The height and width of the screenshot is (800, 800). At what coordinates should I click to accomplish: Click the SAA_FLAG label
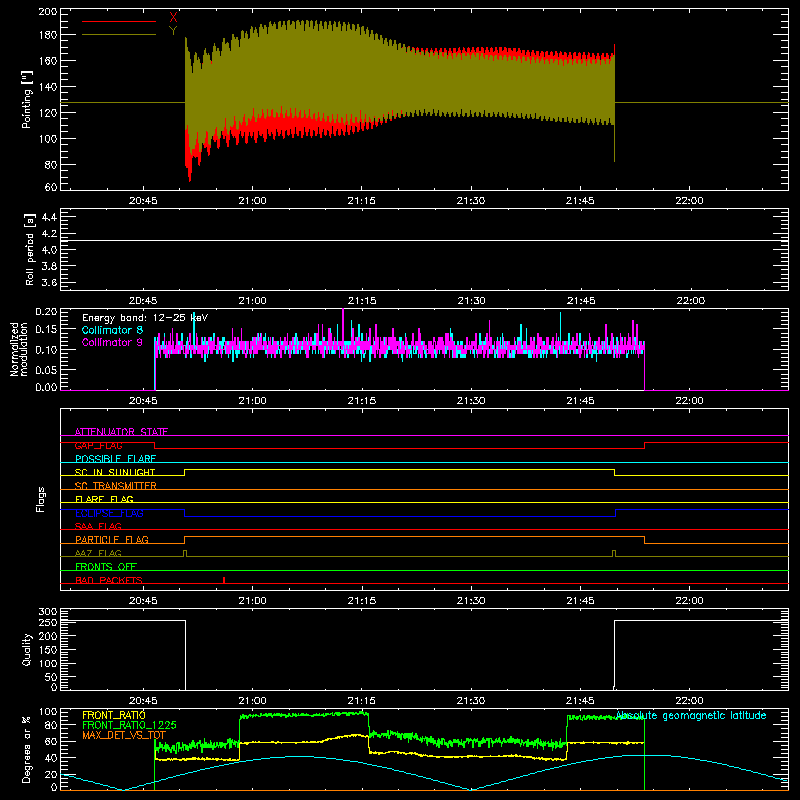point(98,526)
